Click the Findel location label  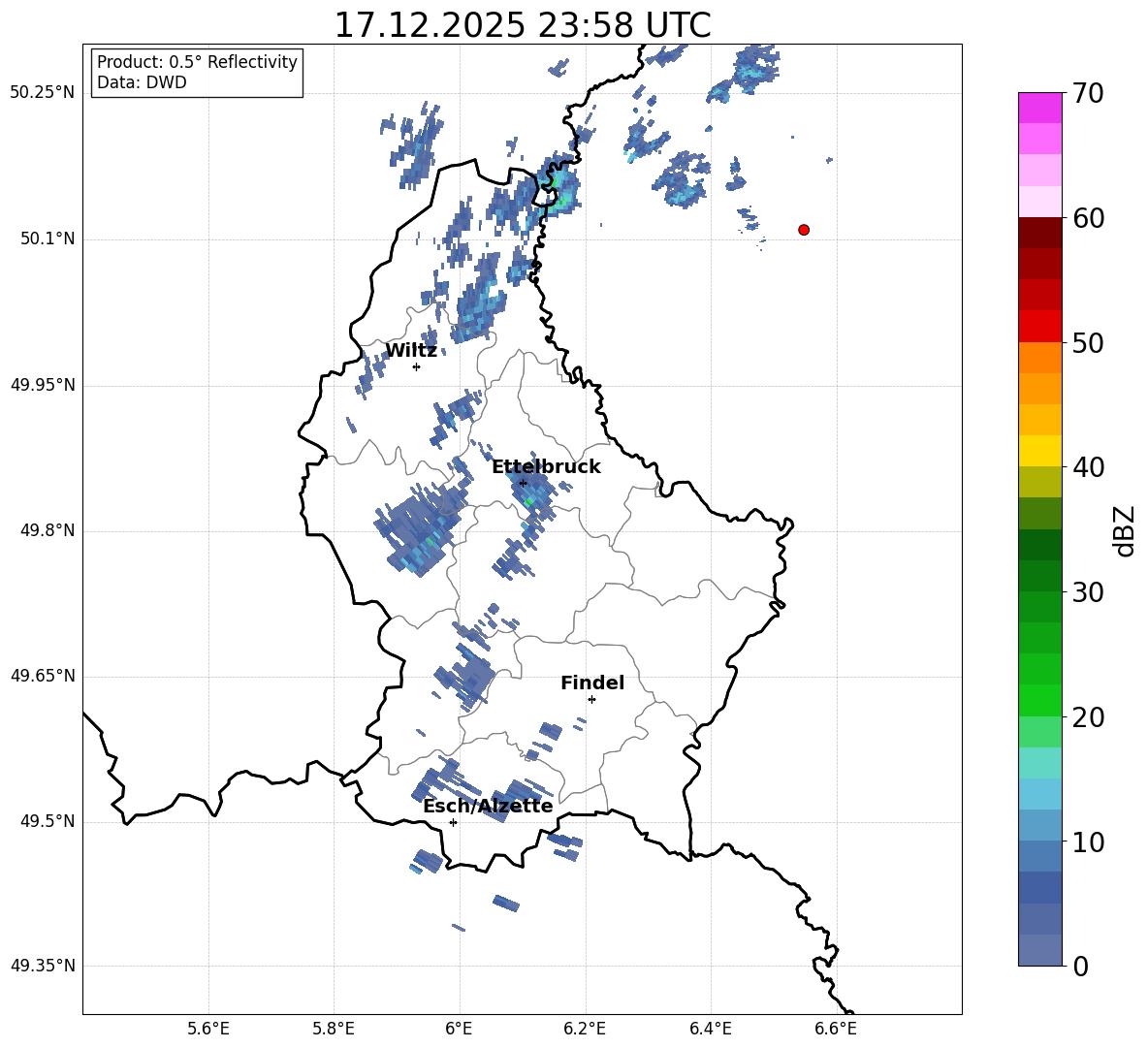(x=592, y=683)
